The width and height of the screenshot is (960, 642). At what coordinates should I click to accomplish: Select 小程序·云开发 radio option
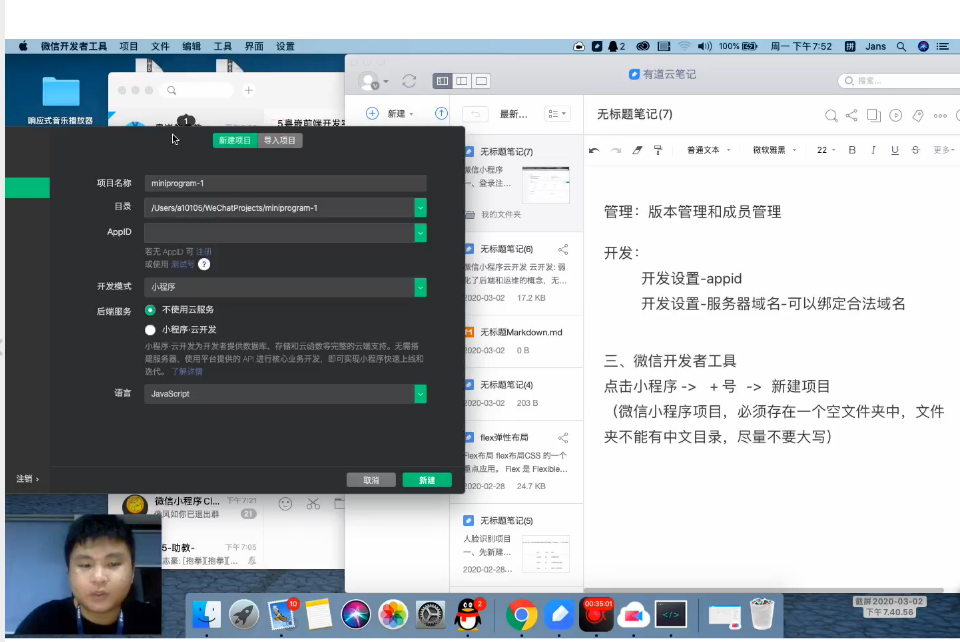pos(150,330)
